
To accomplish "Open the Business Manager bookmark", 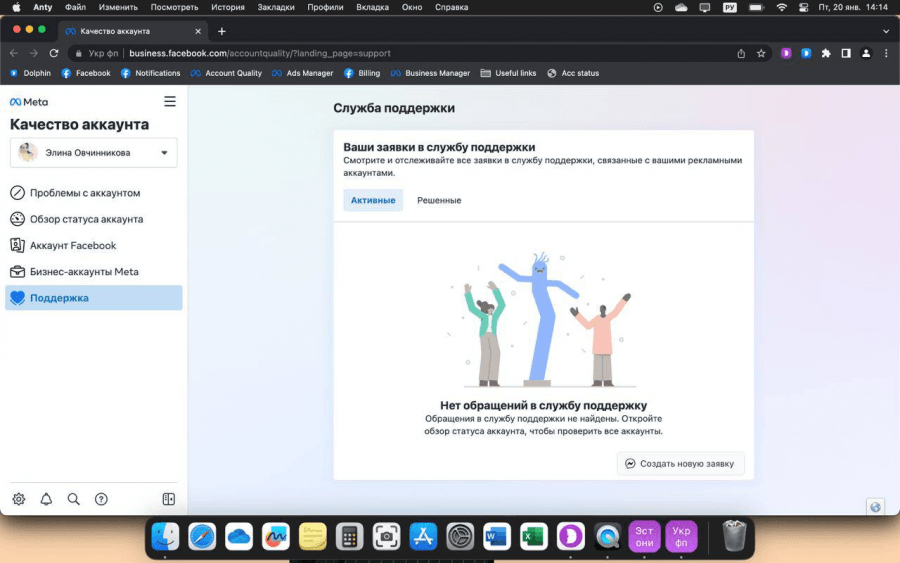I will (x=430, y=73).
